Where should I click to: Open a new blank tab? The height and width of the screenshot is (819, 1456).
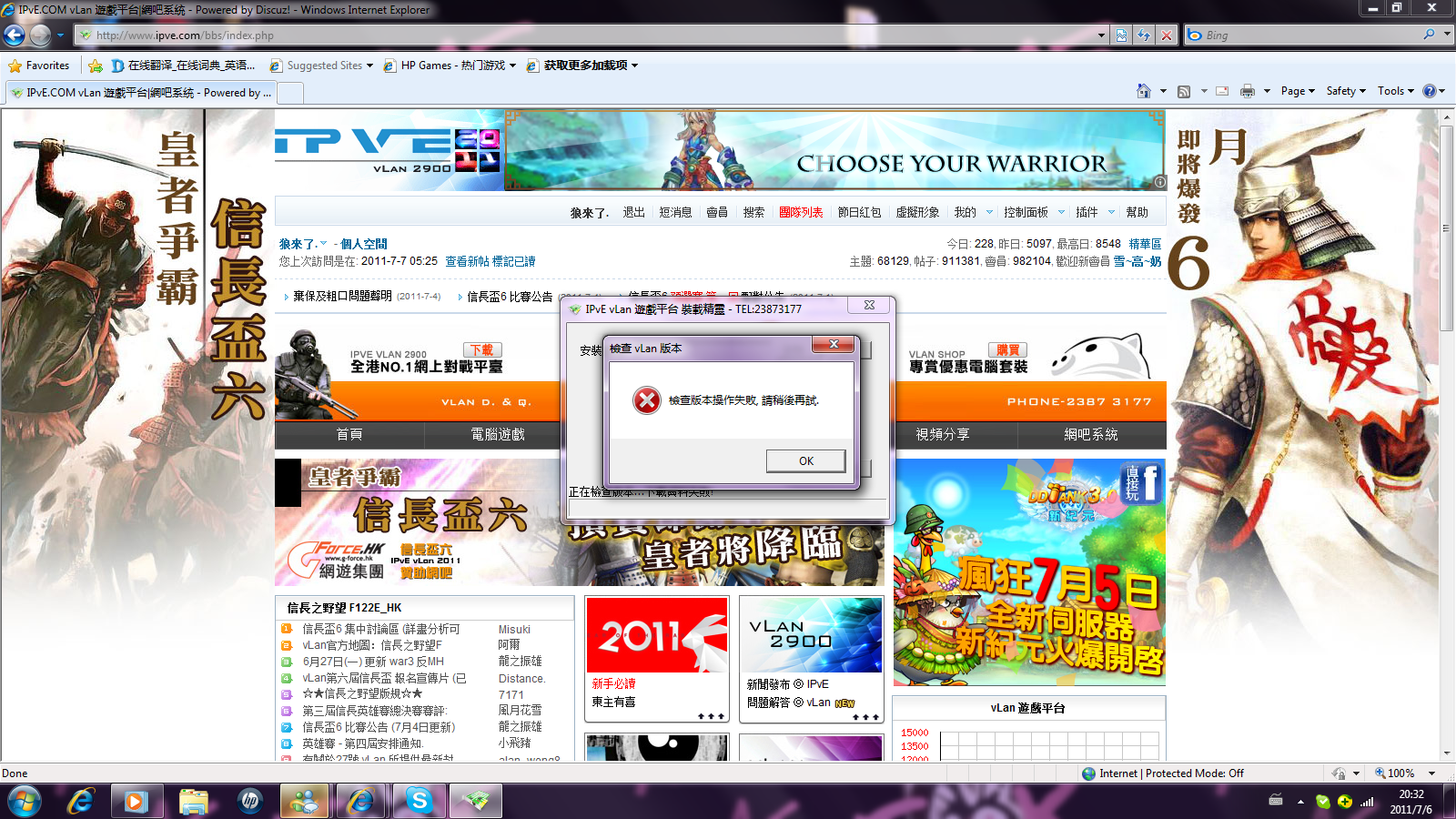click(290, 93)
